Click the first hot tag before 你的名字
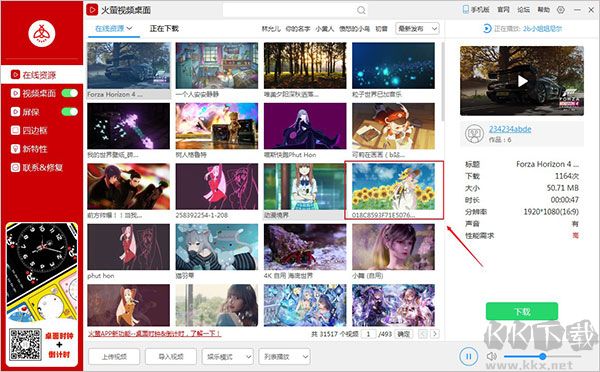The height and width of the screenshot is (372, 600). tap(271, 29)
